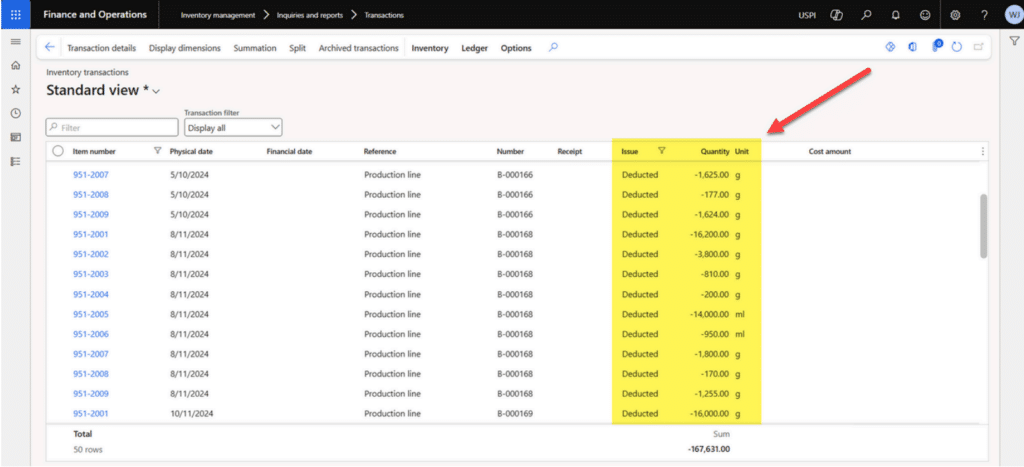Image resolution: width=1024 pixels, height=467 pixels.
Task: Open item 951-2007 dated 5/10/2024
Action: point(91,174)
